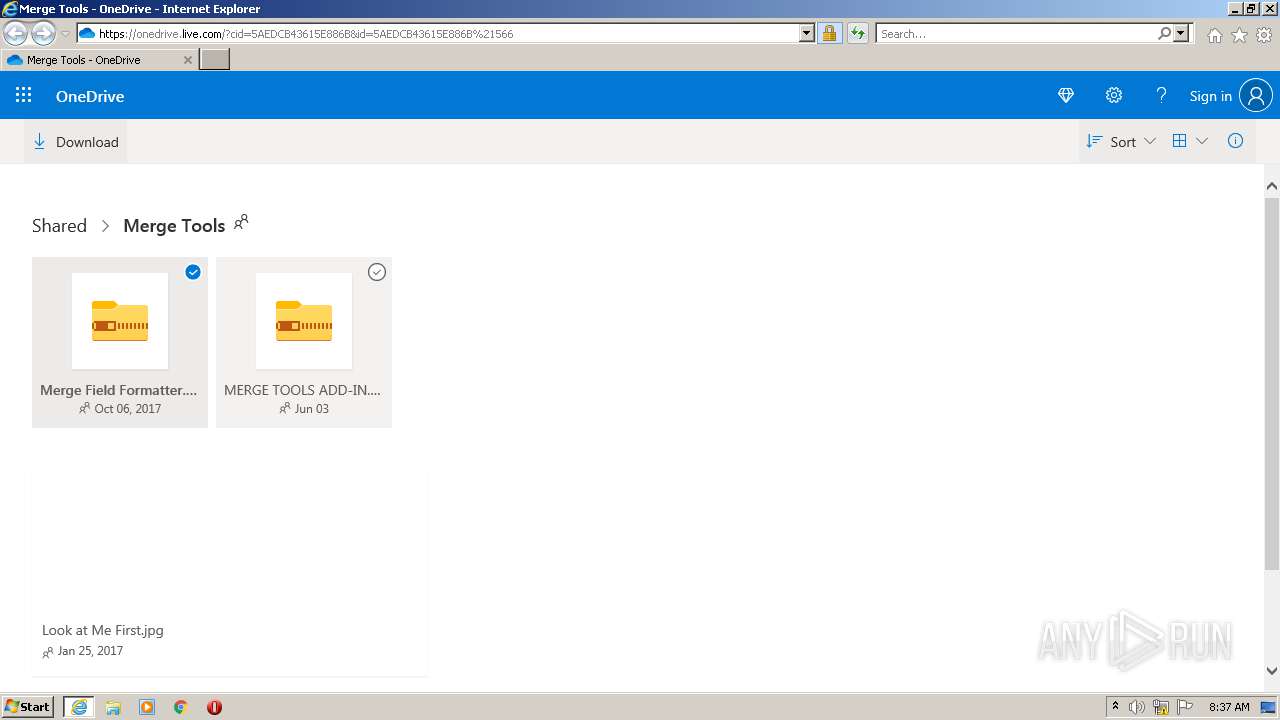This screenshot has height=720, width=1280.
Task: Open the Help question mark
Action: coord(1161,95)
